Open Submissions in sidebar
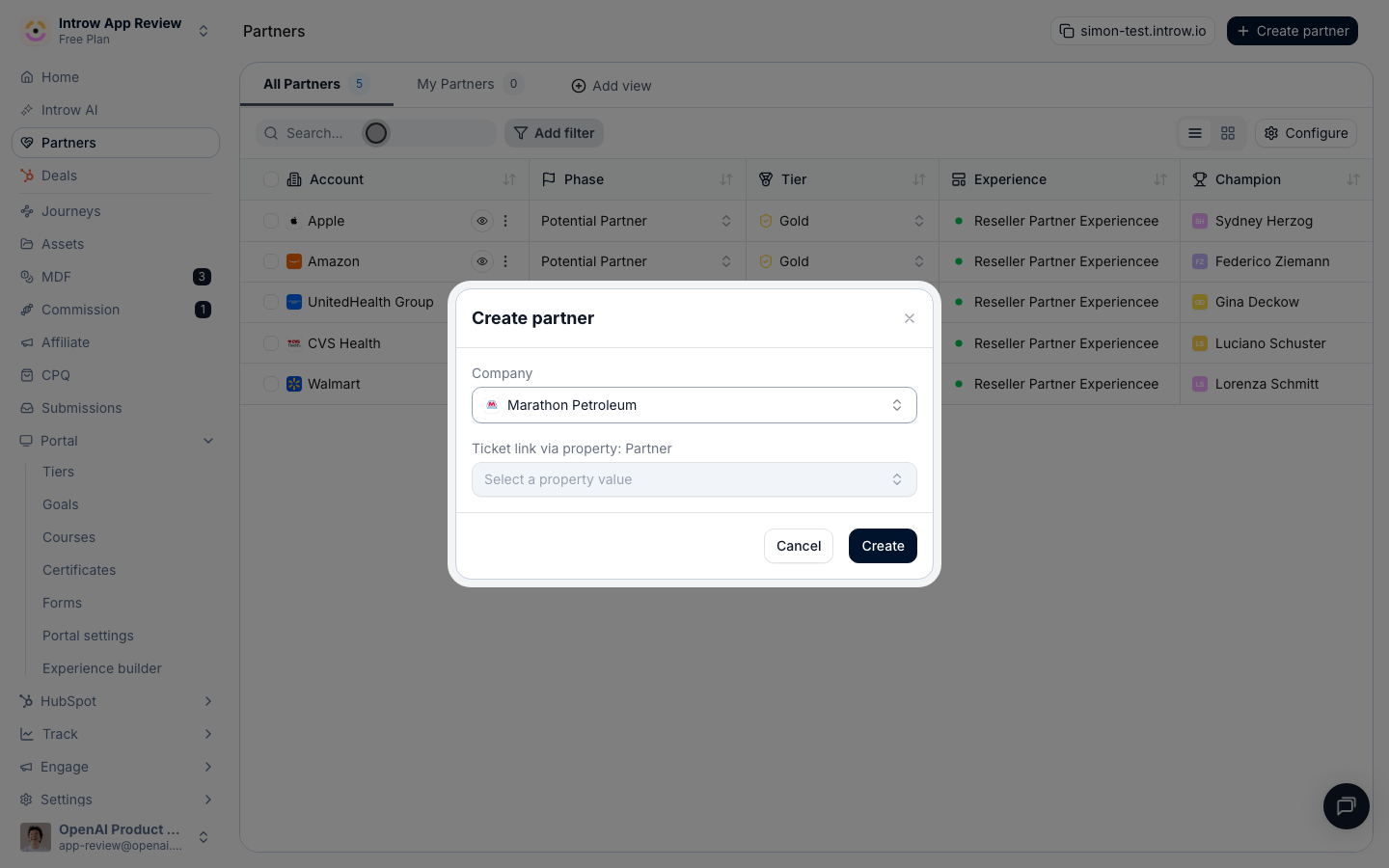1389x868 pixels. 116,408
